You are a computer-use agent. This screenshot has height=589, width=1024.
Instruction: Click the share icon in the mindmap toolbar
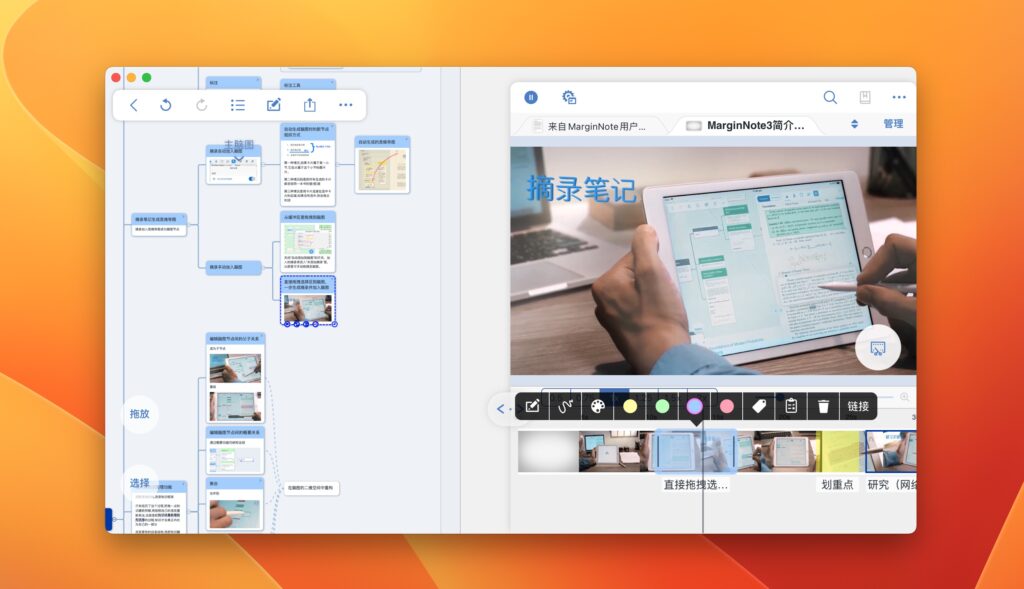310,105
